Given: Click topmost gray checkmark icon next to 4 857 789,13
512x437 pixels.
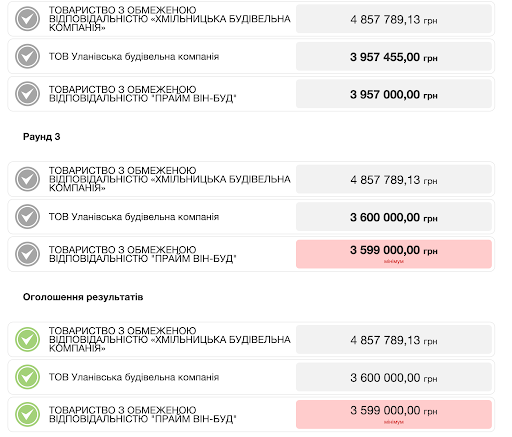Looking at the screenshot, I should point(27,19).
